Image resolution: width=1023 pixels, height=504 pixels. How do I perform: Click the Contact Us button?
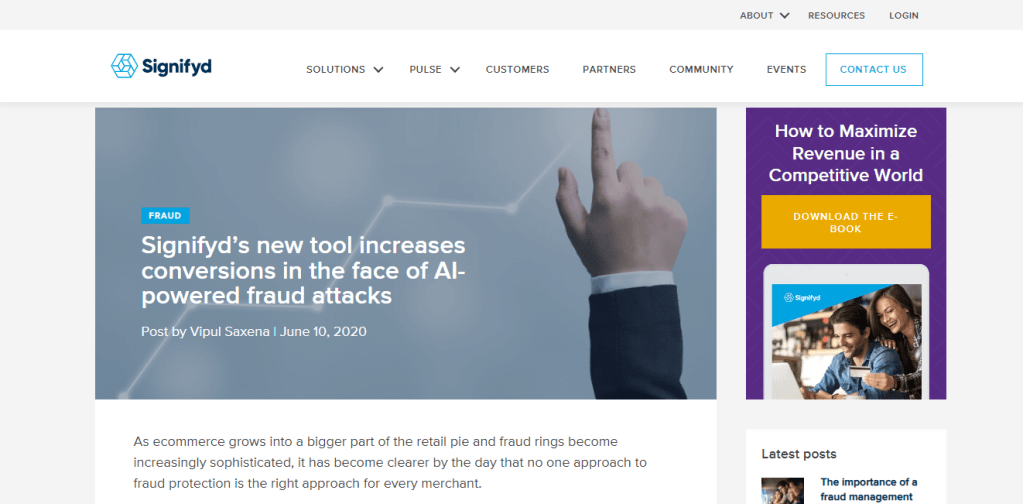pyautogui.click(x=874, y=70)
